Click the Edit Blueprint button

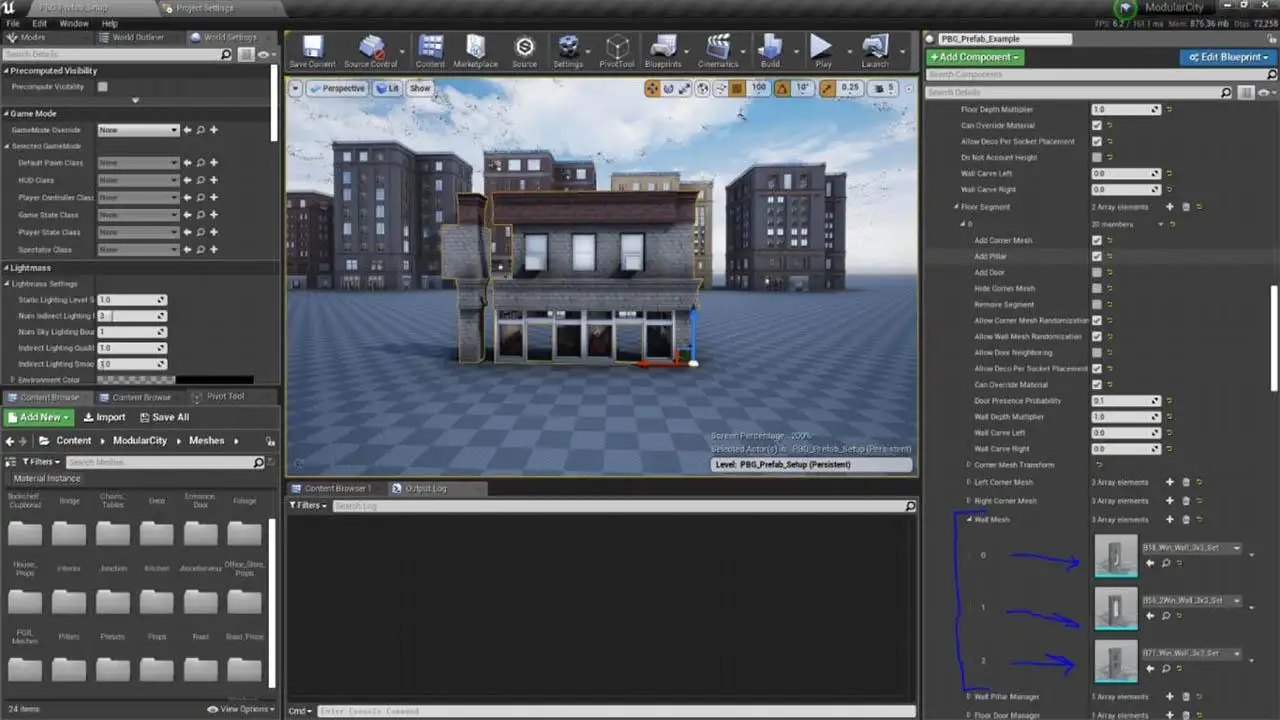[x=1225, y=57]
